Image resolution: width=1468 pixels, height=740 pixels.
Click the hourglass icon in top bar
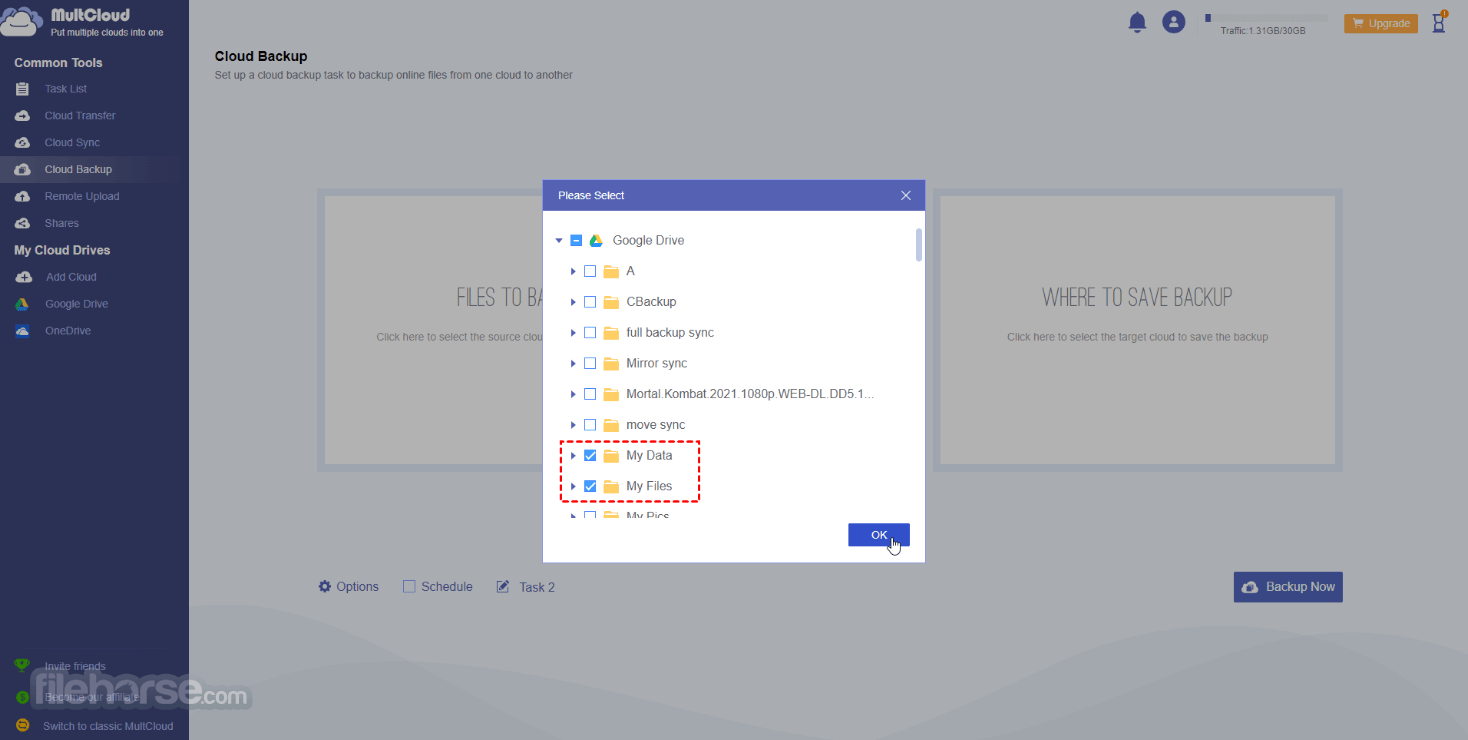(1439, 22)
